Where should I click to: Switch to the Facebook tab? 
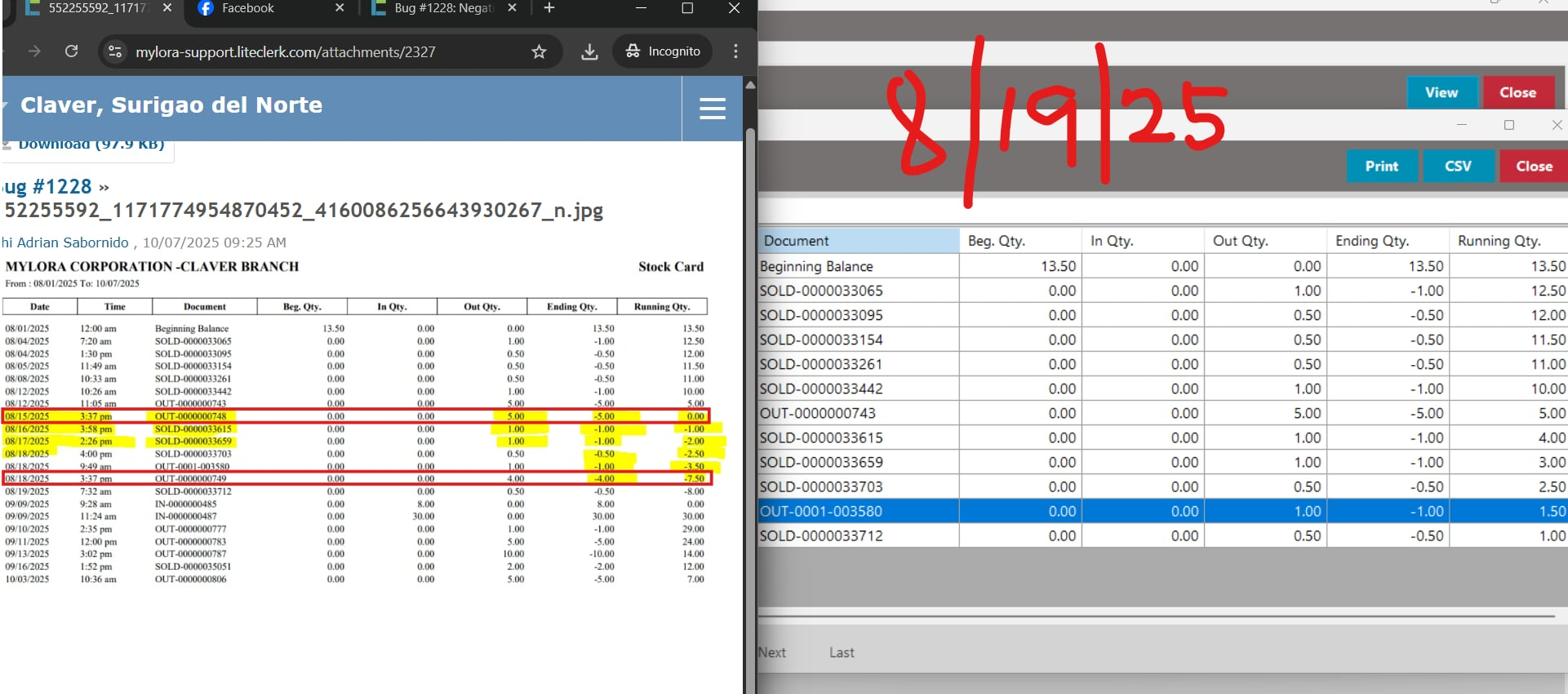tap(247, 8)
